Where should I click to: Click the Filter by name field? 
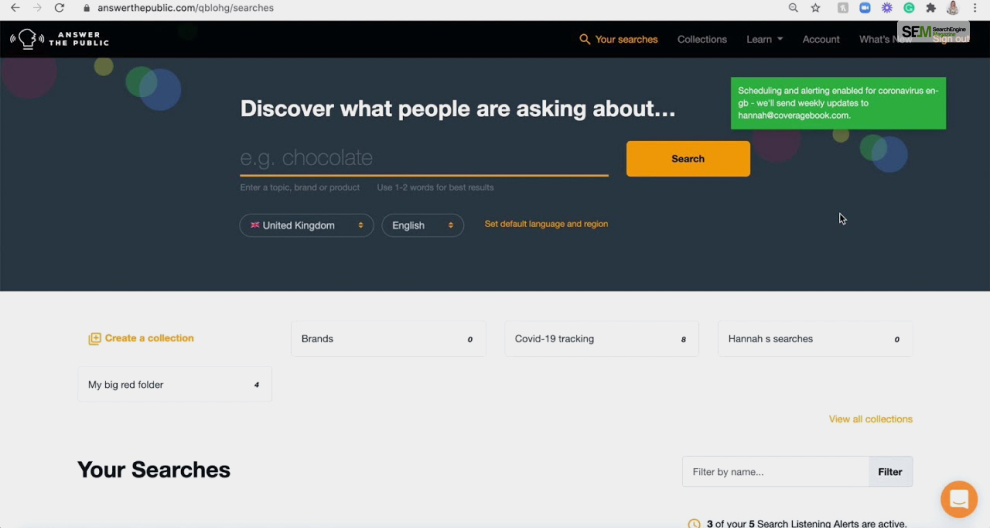pos(775,472)
